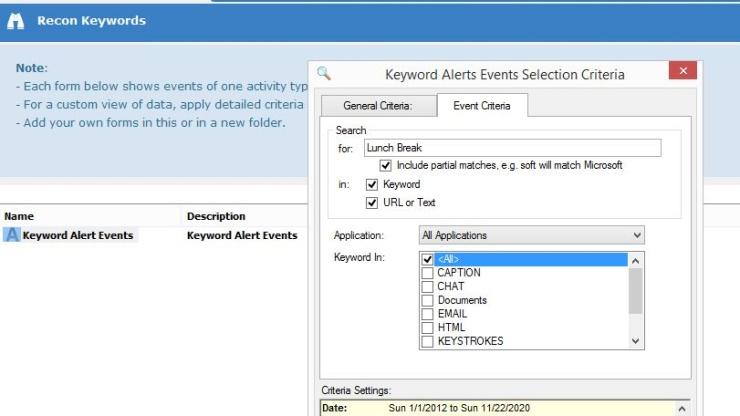
Task: Click the Keyword In list scroll-down arrow
Action: (636, 341)
